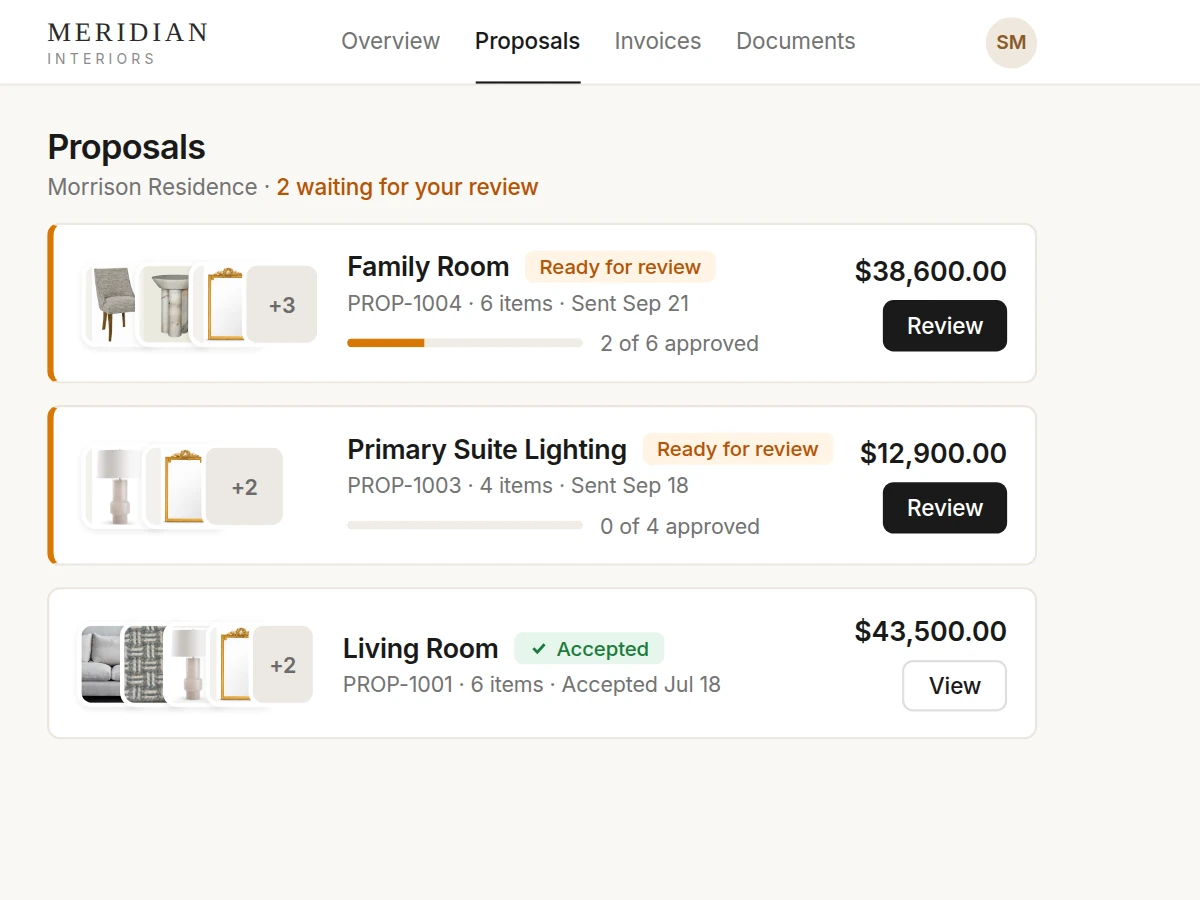This screenshot has width=1200, height=900.
Task: Open the Primary Suite Lighting title
Action: click(x=487, y=449)
